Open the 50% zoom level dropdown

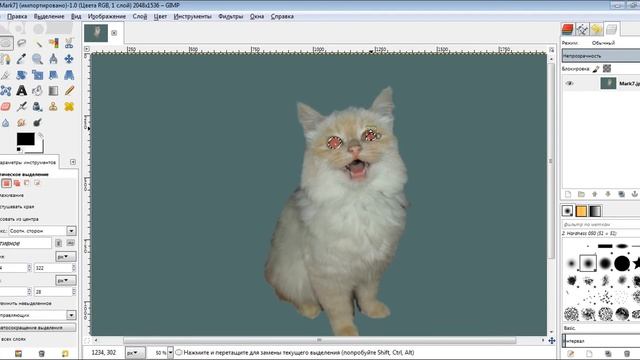171,353
